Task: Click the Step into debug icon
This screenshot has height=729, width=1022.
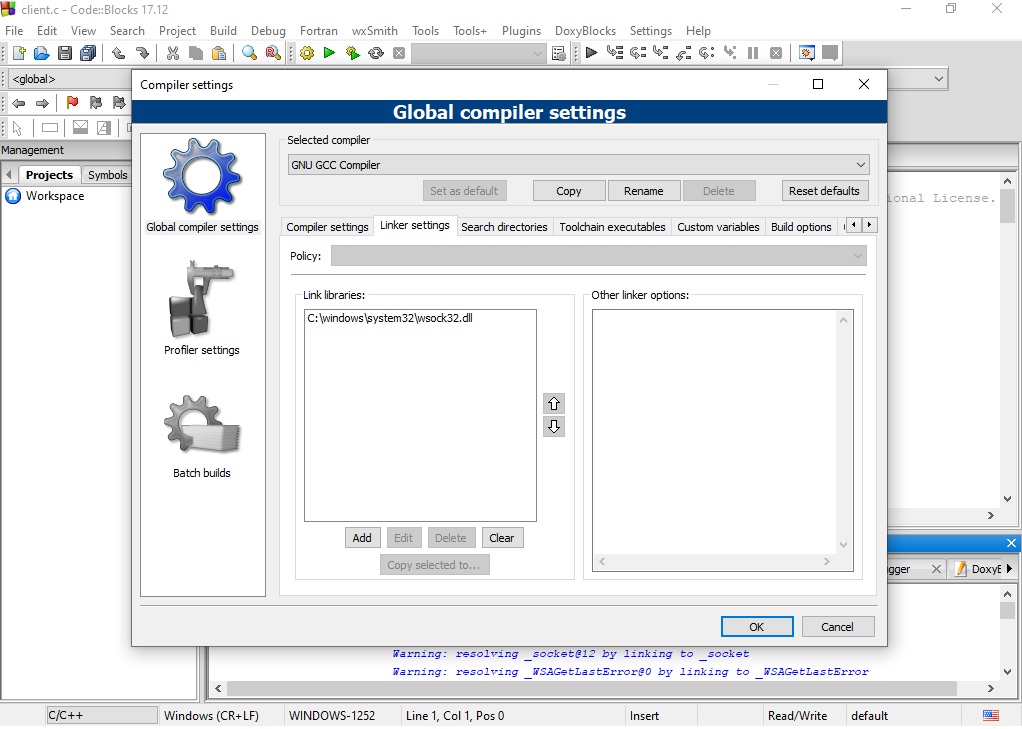Action: click(x=661, y=53)
